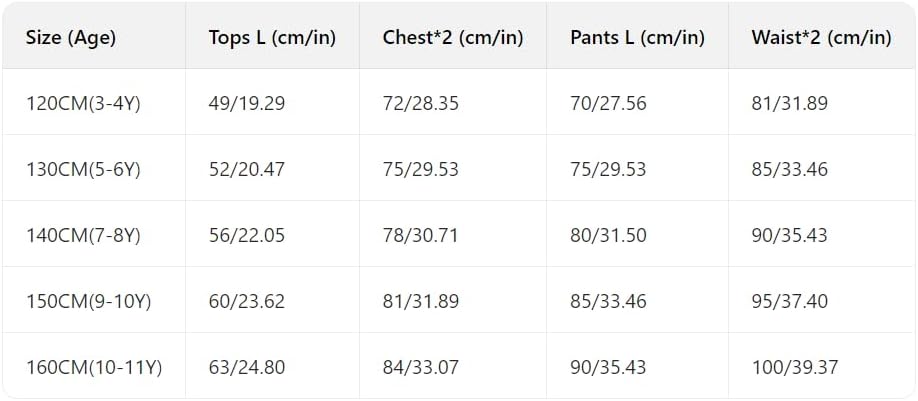
Task: Select the 80/31.50 pants length cell
Action: point(608,235)
